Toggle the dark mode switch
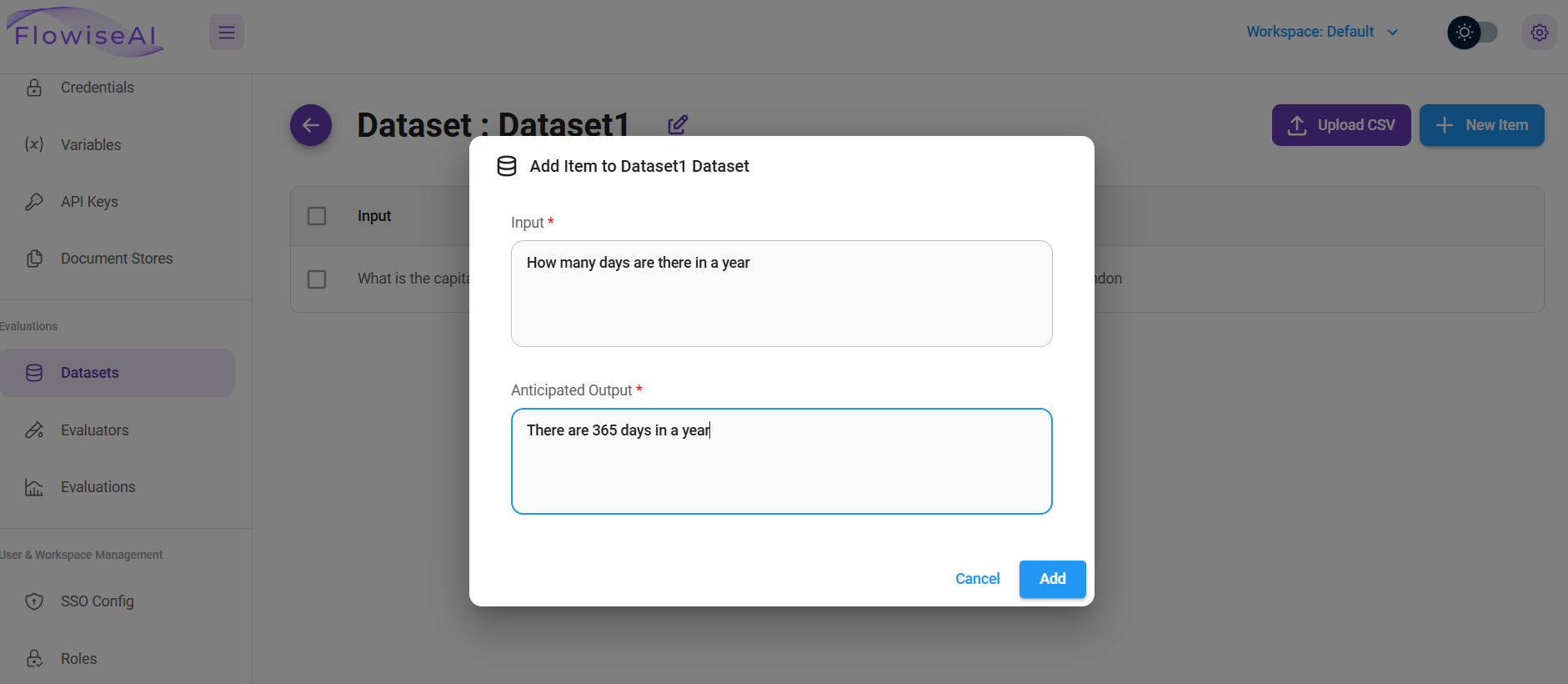The height and width of the screenshot is (684, 1568). point(1473,33)
